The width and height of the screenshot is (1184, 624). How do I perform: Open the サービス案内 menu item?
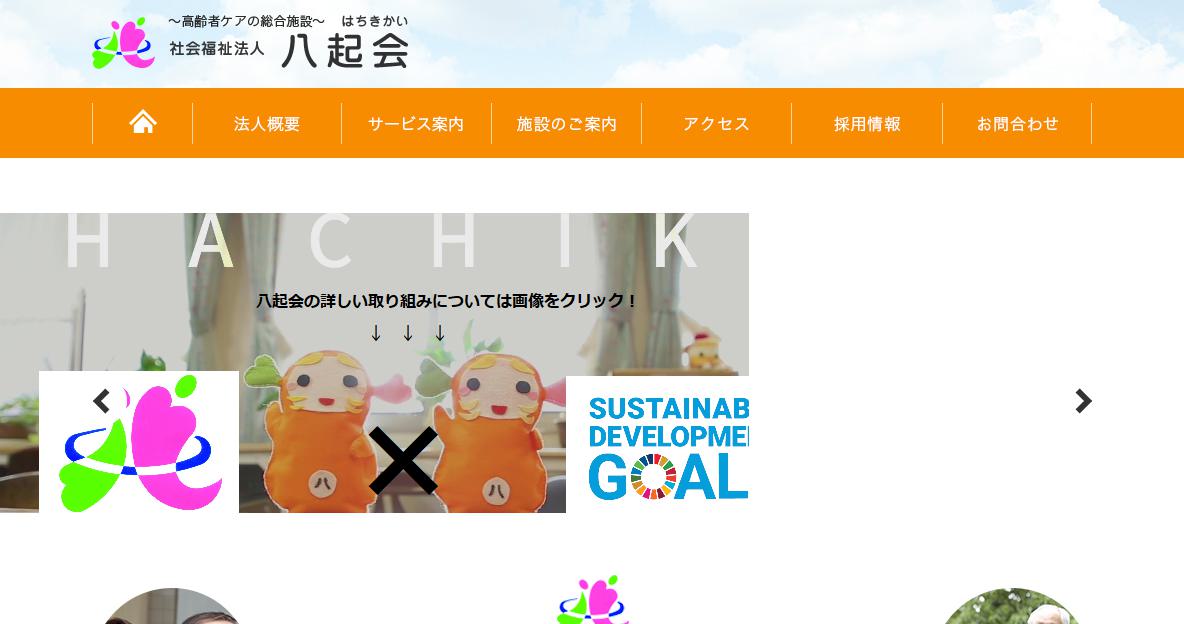point(416,124)
